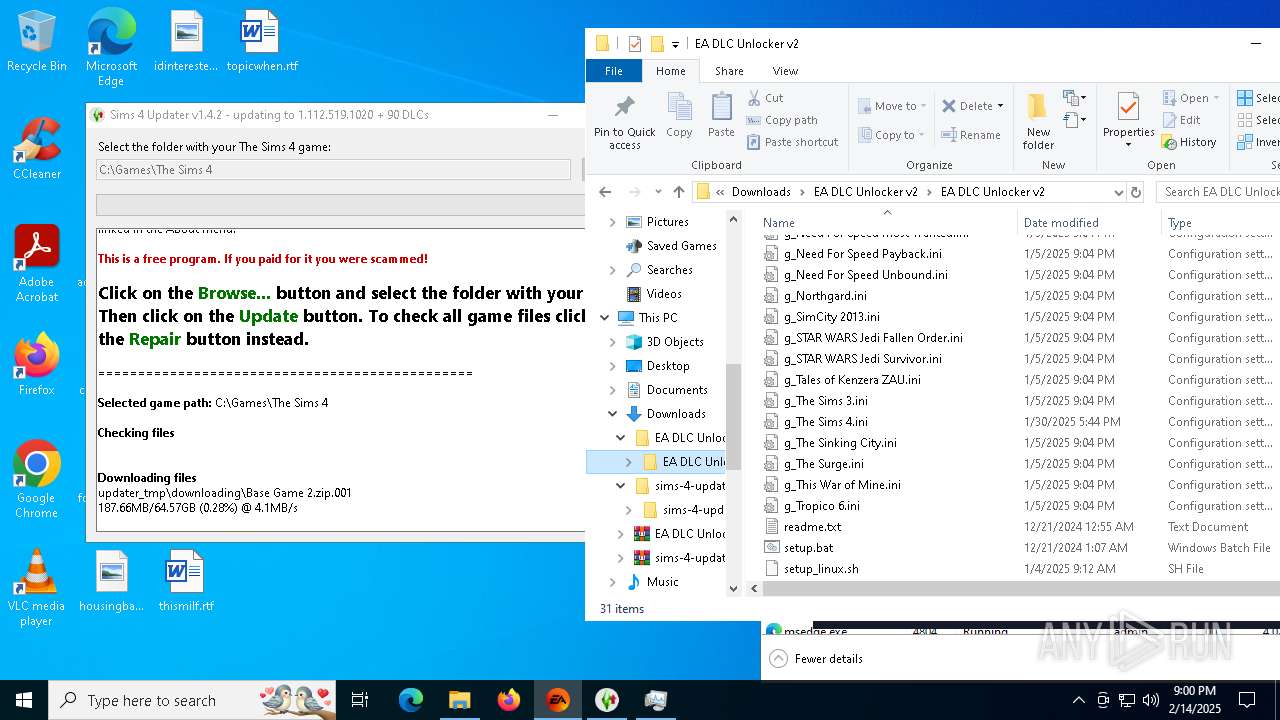Click Downloads in the address breadcrumb
This screenshot has height=720, width=1280.
click(761, 192)
